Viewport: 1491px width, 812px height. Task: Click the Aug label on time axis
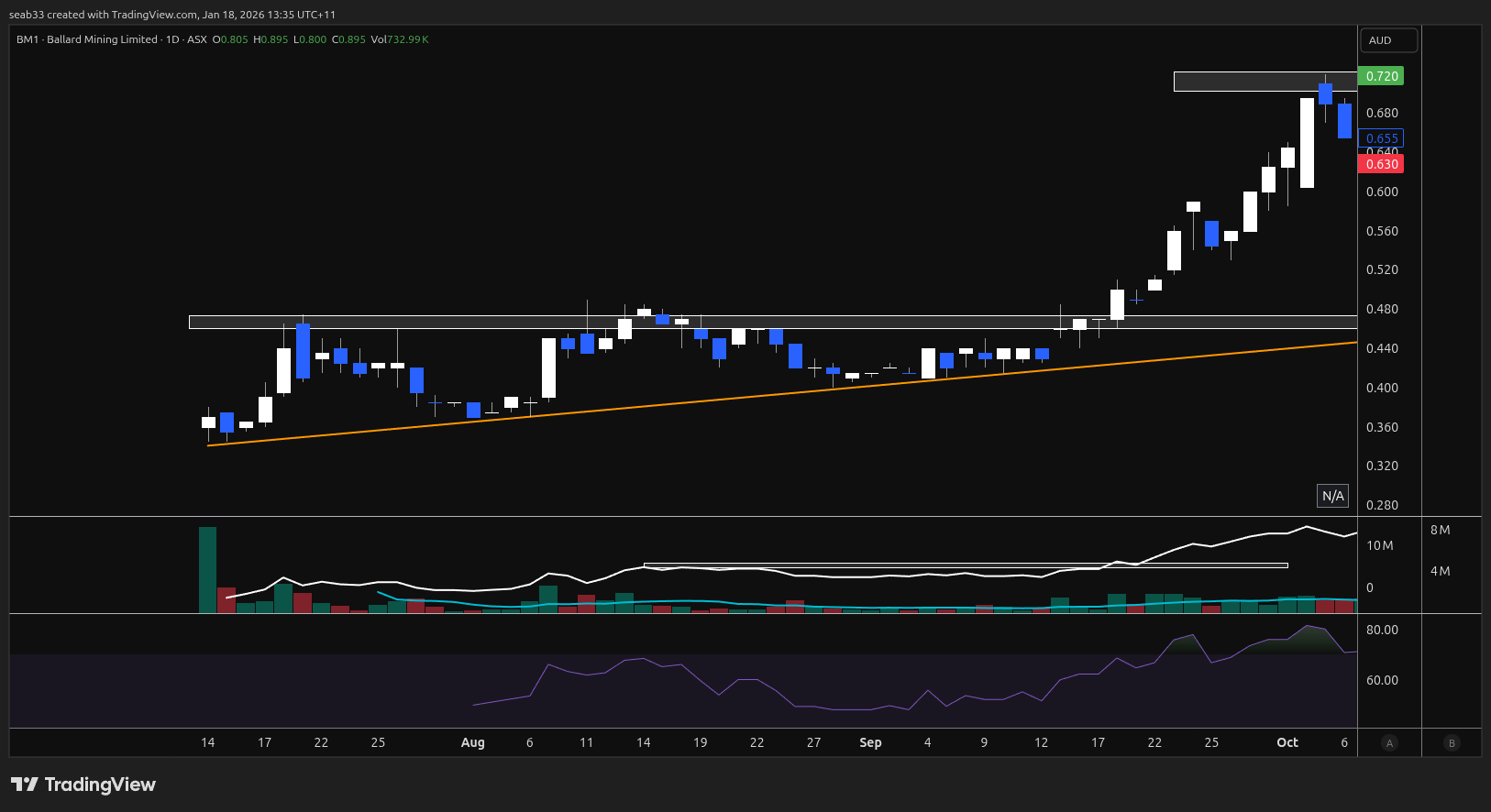click(472, 742)
